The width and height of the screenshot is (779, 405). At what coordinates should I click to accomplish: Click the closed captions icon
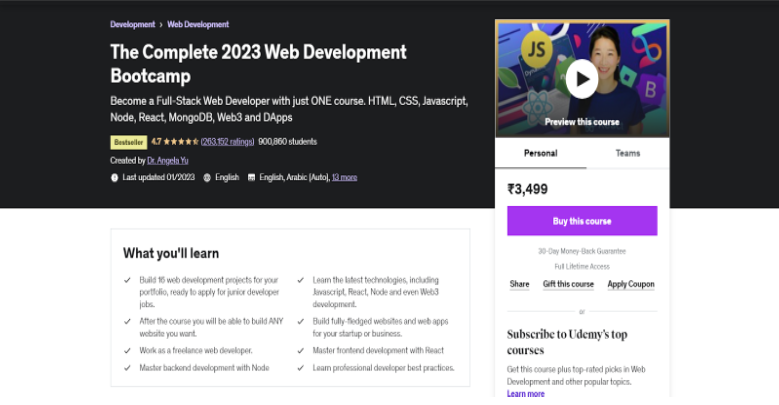point(251,177)
